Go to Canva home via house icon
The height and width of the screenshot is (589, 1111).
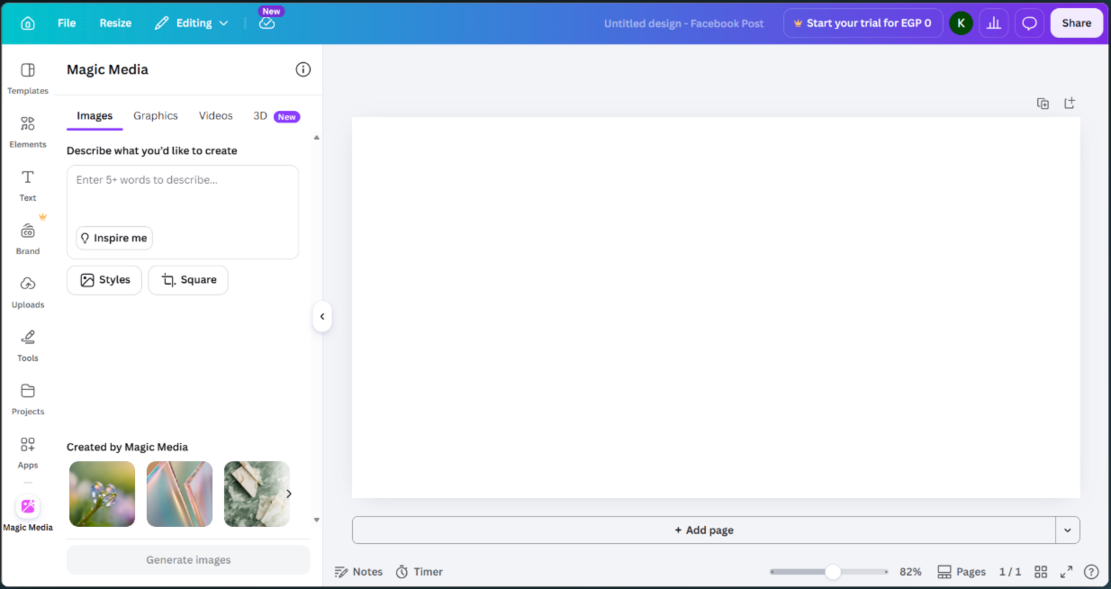tap(28, 23)
